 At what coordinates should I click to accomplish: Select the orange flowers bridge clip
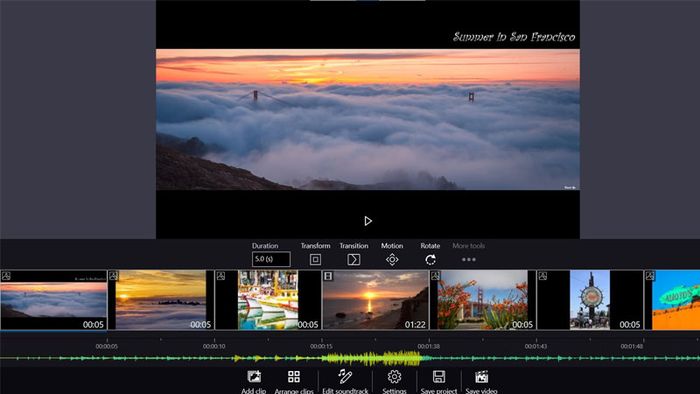tap(483, 300)
